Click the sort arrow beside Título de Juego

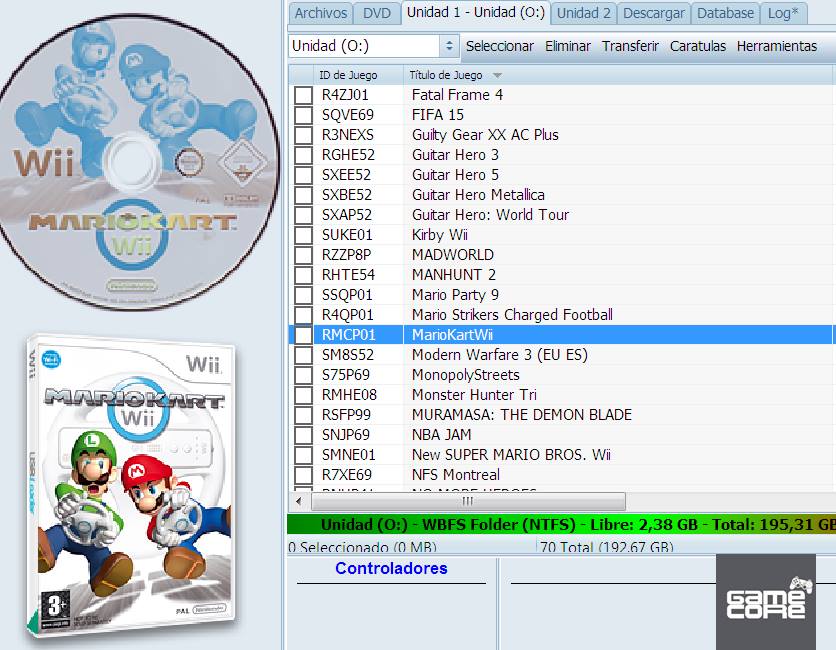(x=497, y=75)
